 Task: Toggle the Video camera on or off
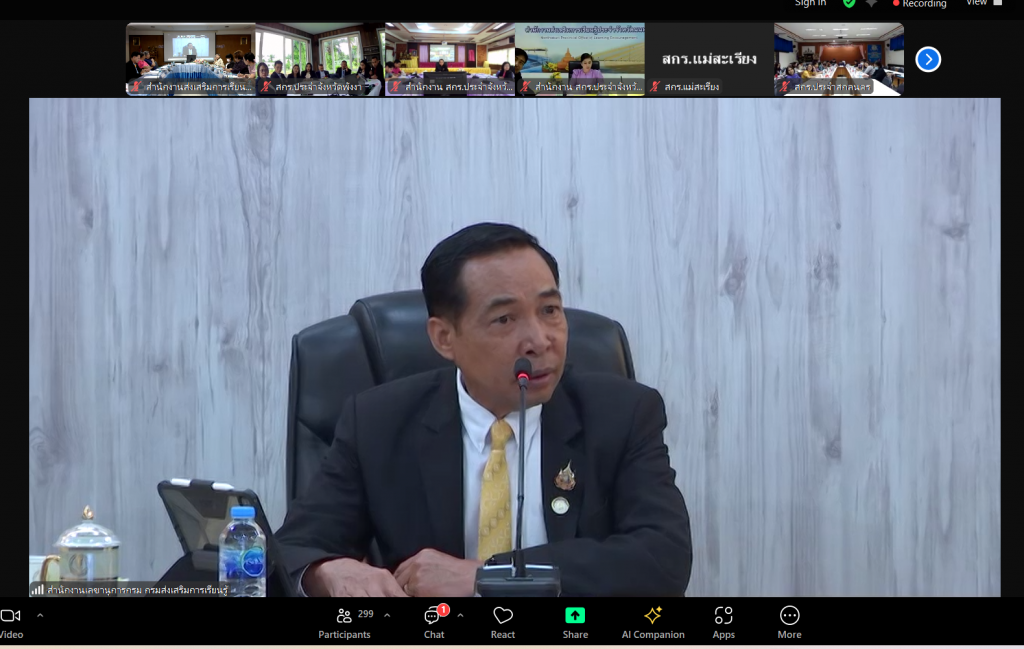10,621
